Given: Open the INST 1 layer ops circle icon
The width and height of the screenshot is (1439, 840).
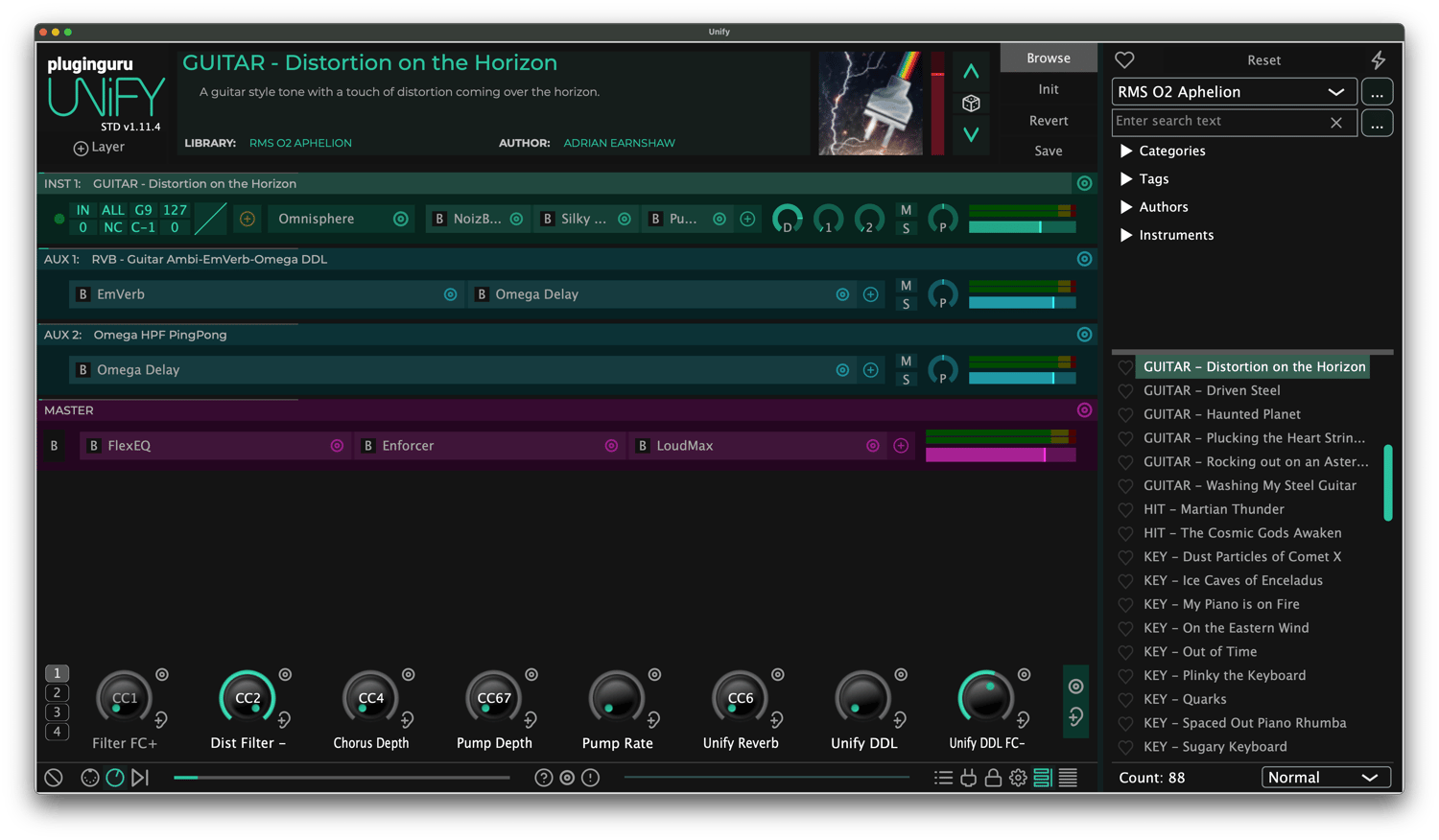Looking at the screenshot, I should pos(1084,183).
